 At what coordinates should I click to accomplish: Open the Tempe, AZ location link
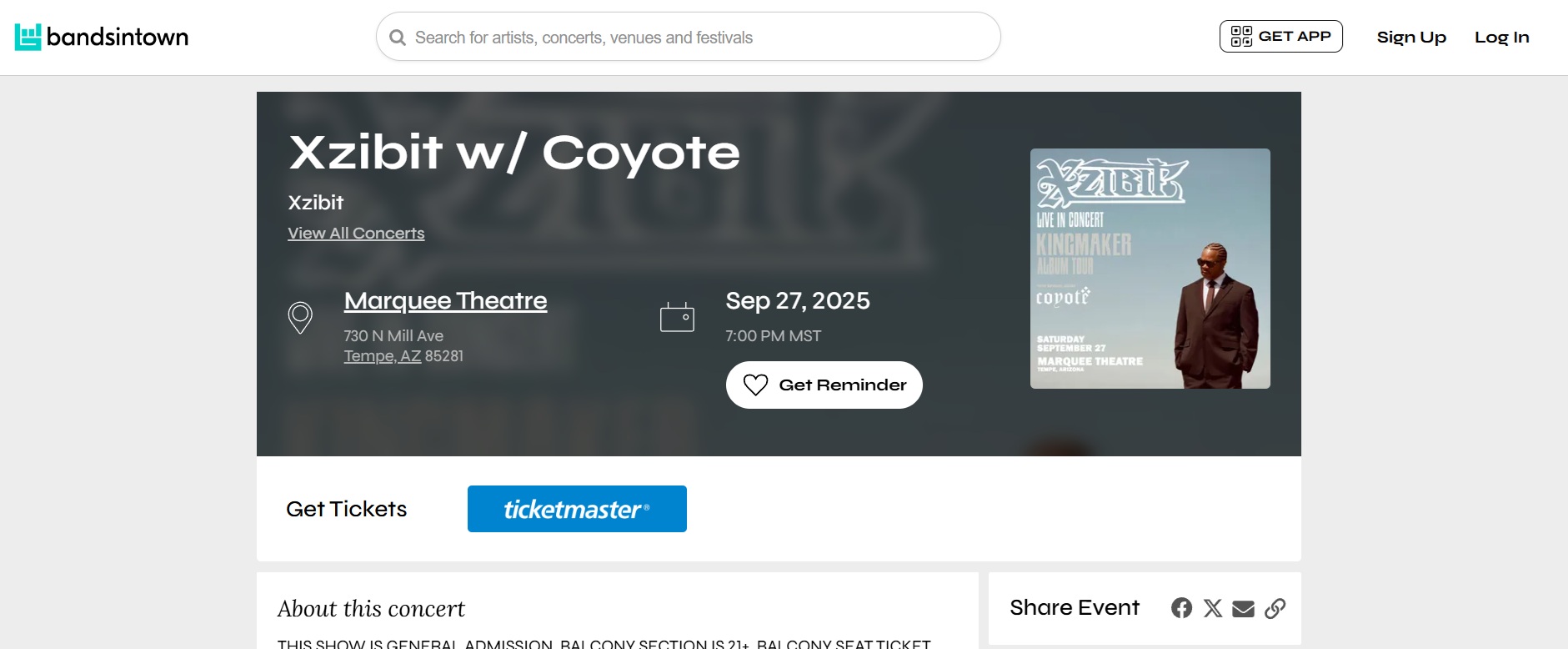[383, 356]
